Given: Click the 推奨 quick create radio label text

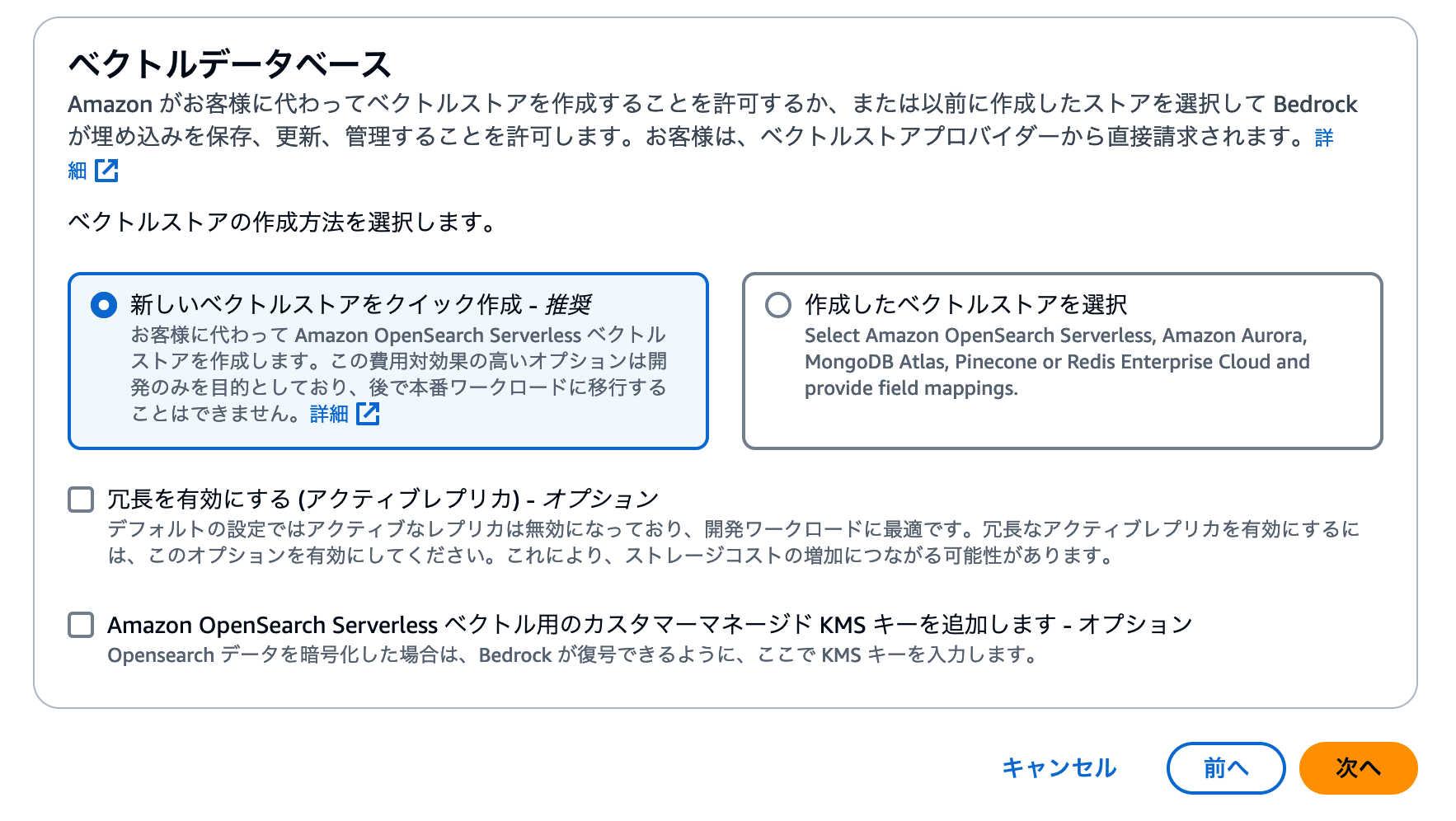Looking at the screenshot, I should (363, 304).
